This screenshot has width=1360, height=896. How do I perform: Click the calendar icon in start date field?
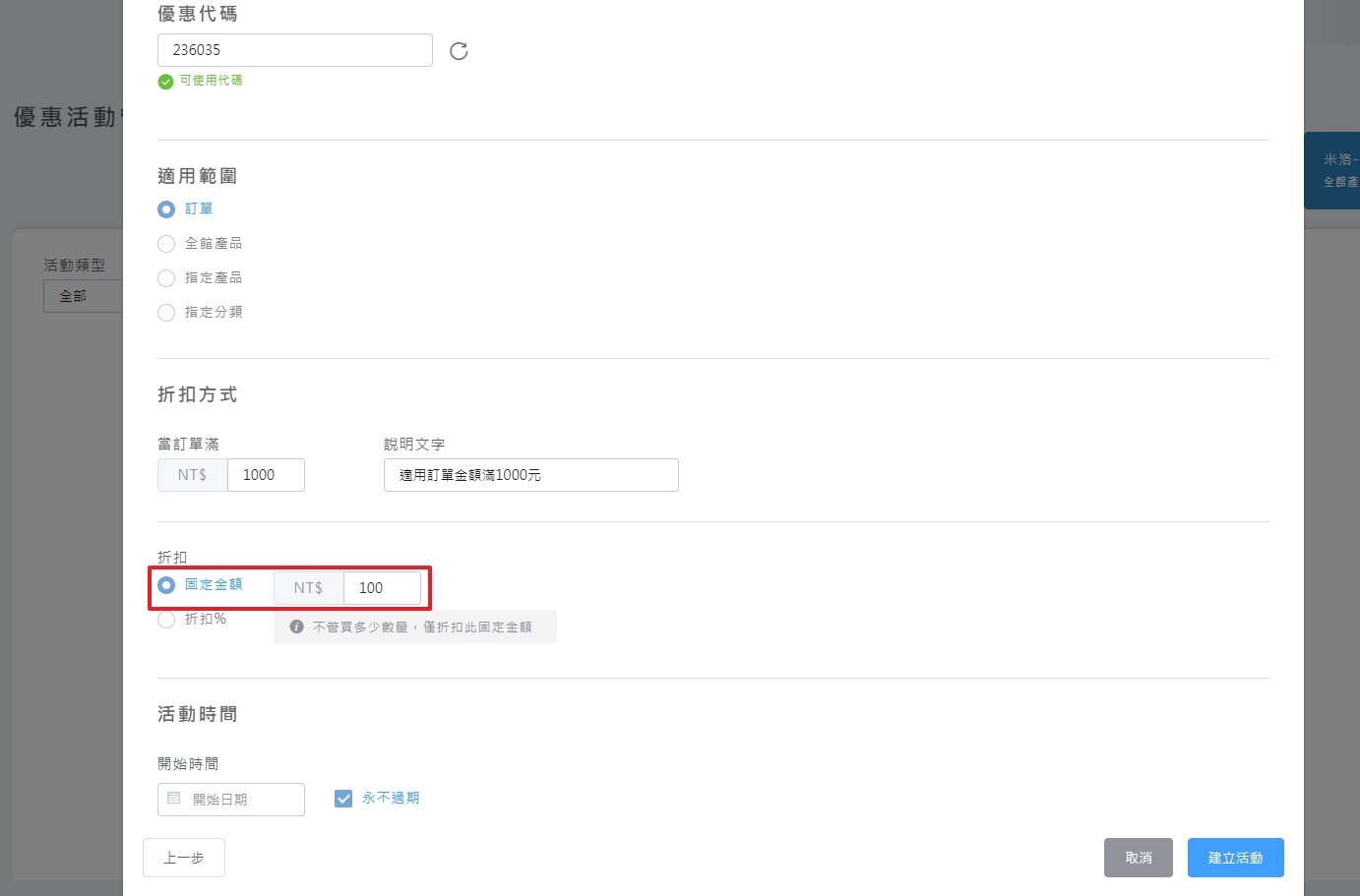click(x=174, y=799)
